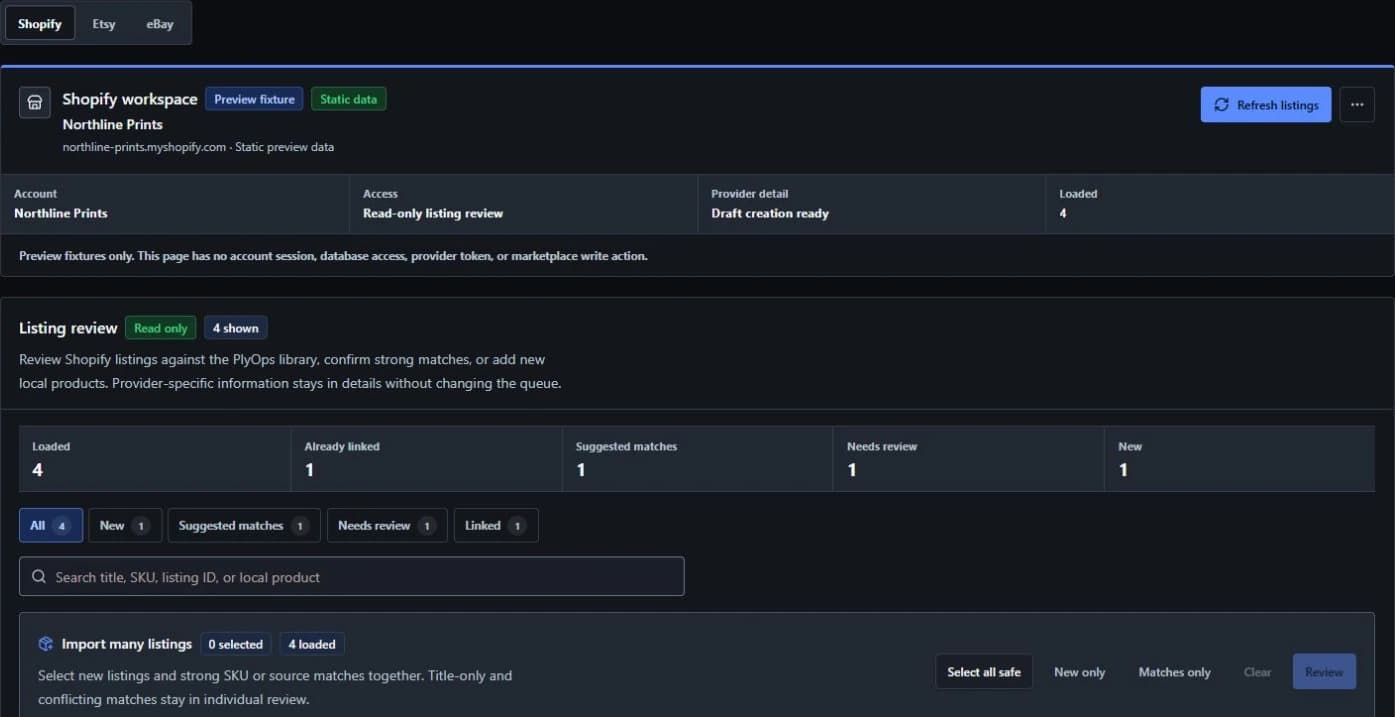Click the Northline Prints account value
1395x717 pixels.
point(61,213)
